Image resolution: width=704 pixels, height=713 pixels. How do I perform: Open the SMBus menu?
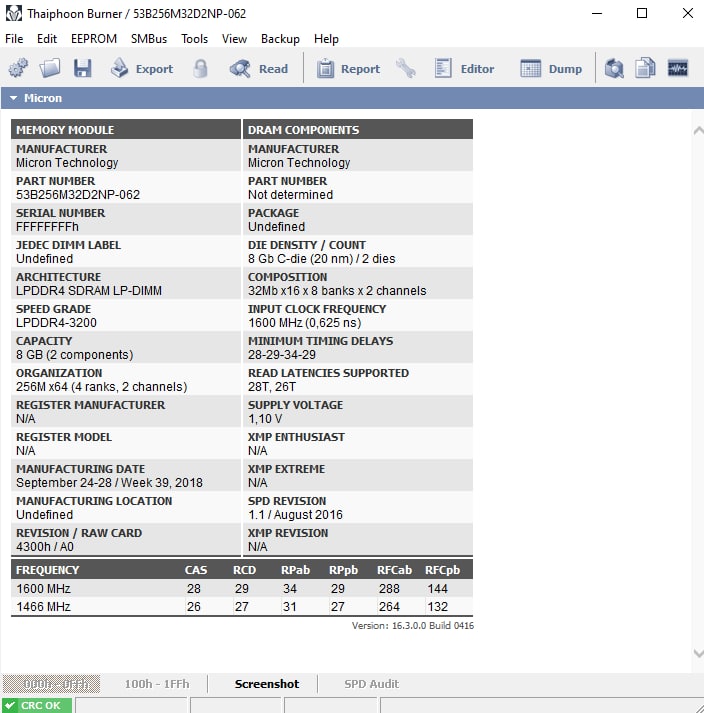(149, 39)
